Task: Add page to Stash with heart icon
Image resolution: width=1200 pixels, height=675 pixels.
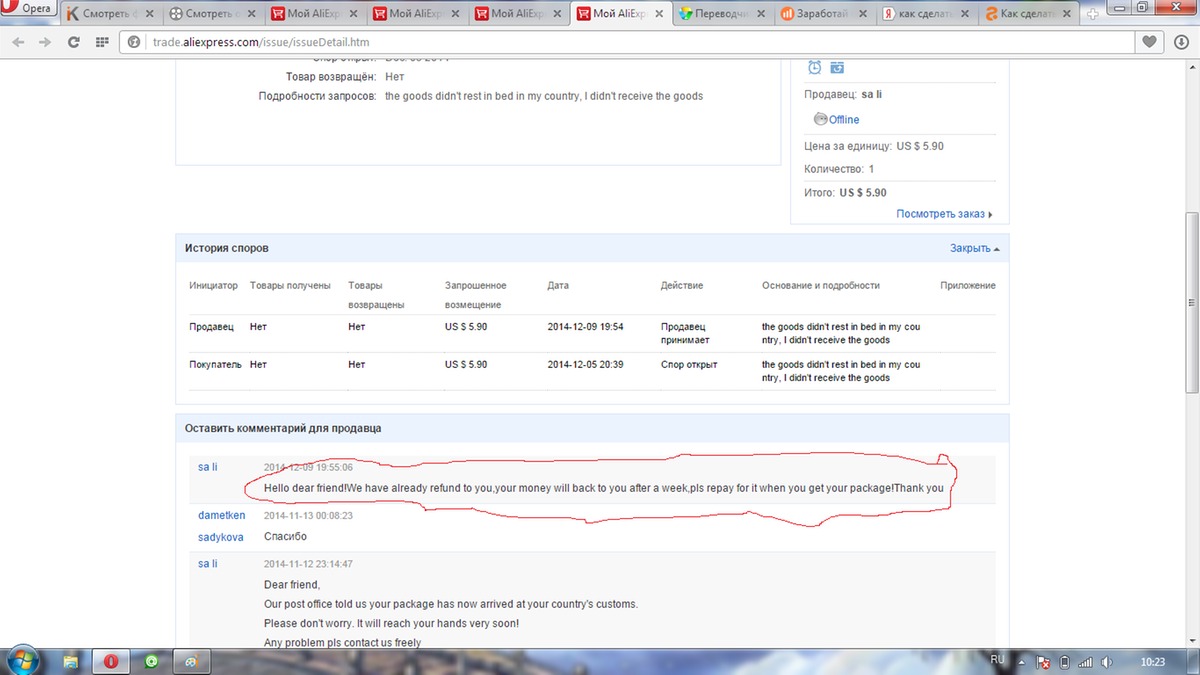Action: click(1150, 42)
